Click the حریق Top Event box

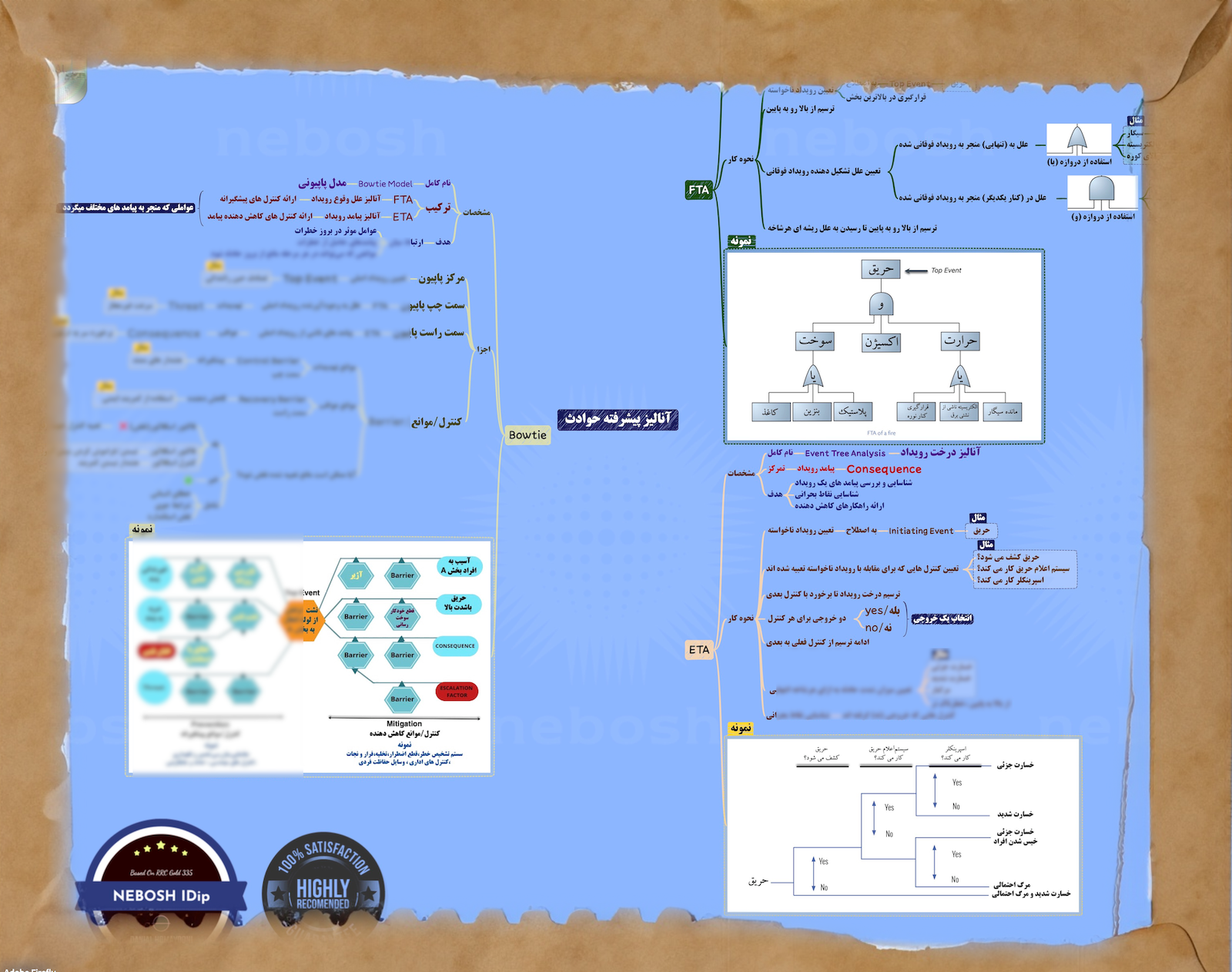click(880, 269)
